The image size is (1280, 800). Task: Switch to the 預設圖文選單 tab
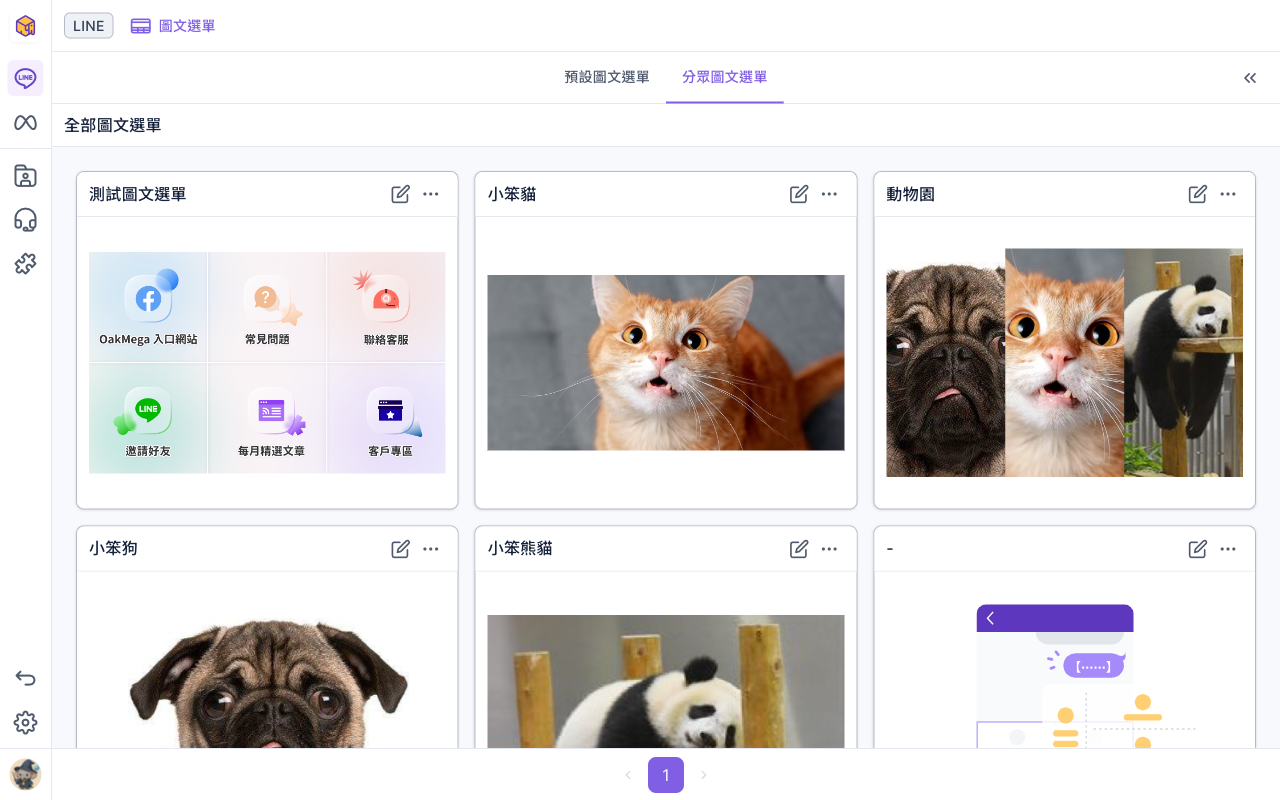click(607, 77)
